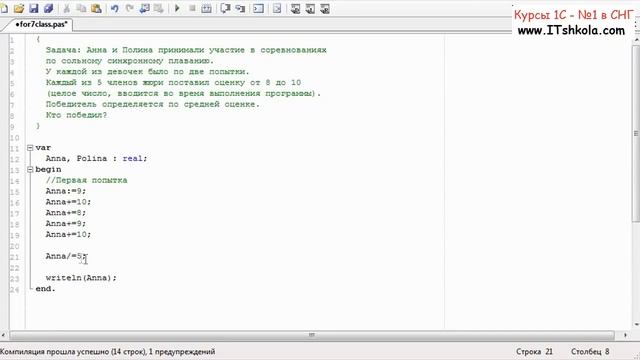
Task: Click the 'Кто победил?' comment line
Action: coord(76,115)
